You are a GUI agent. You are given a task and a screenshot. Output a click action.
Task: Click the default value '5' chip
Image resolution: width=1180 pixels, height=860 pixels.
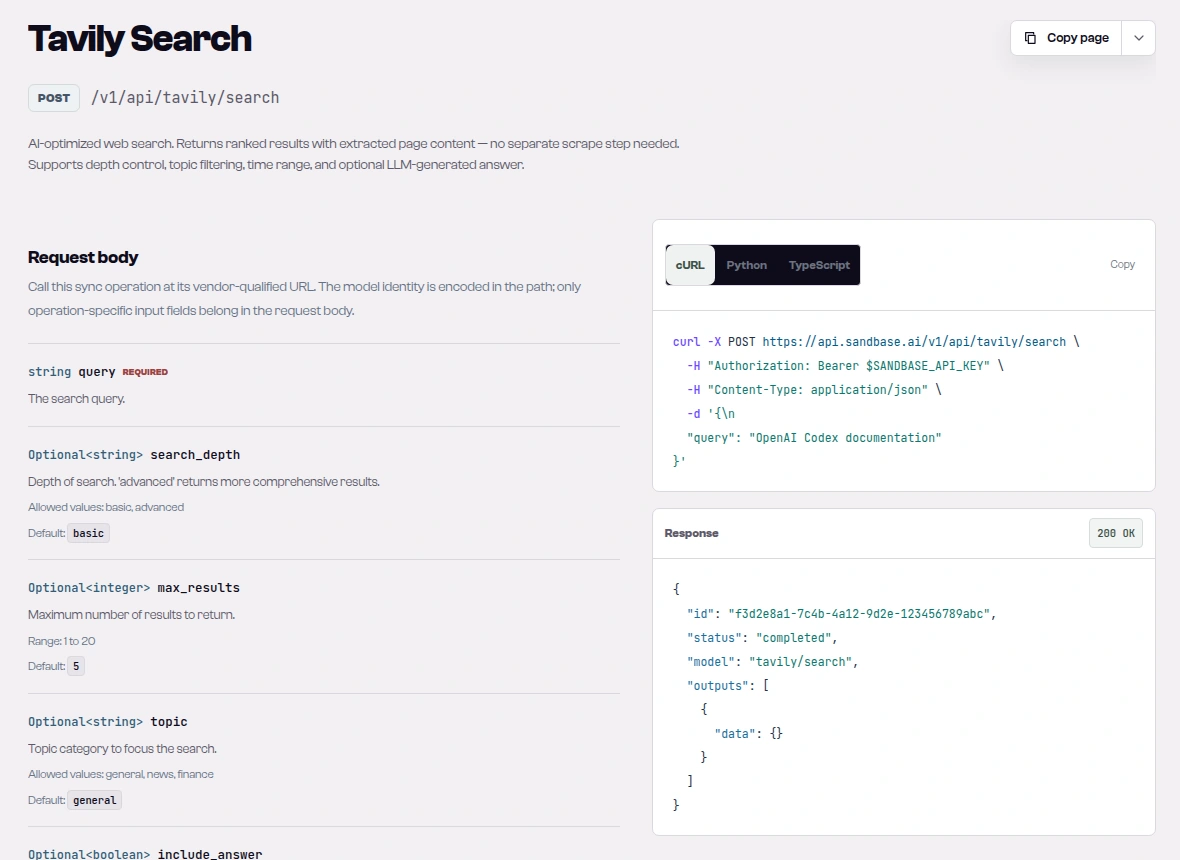coord(76,667)
